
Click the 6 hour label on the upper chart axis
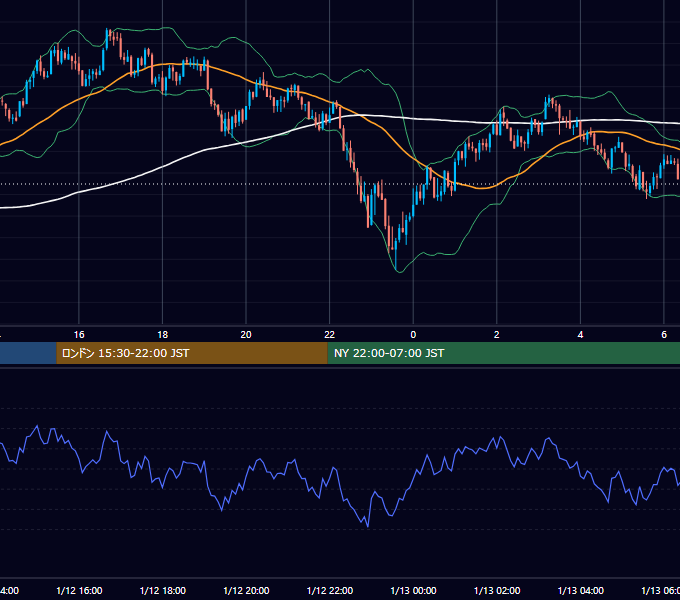click(664, 335)
